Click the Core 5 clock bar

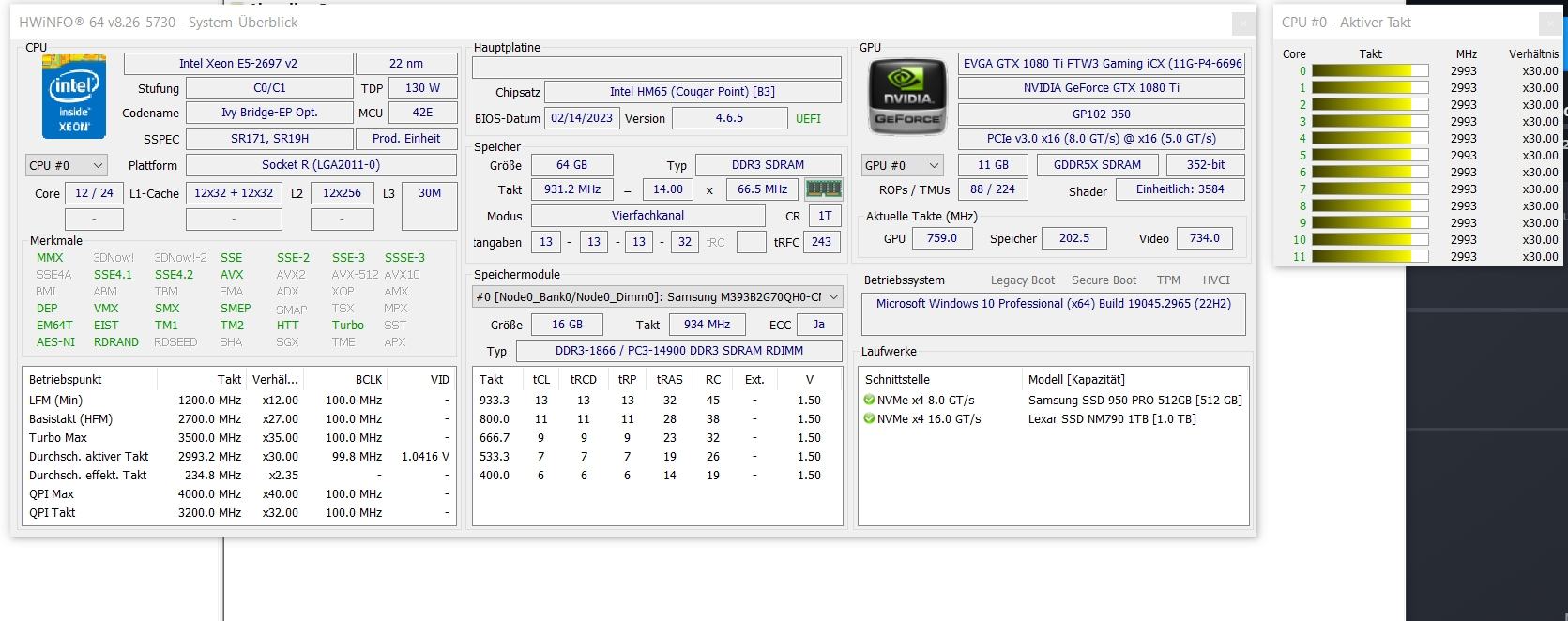[x=1370, y=156]
